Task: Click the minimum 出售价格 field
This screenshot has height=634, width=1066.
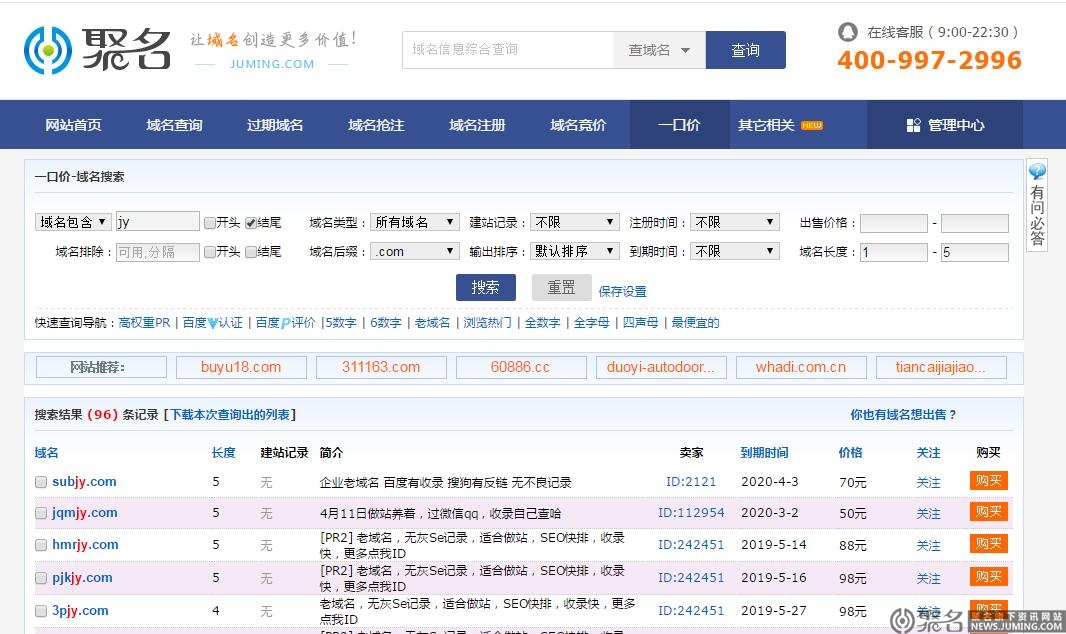Action: (x=894, y=223)
